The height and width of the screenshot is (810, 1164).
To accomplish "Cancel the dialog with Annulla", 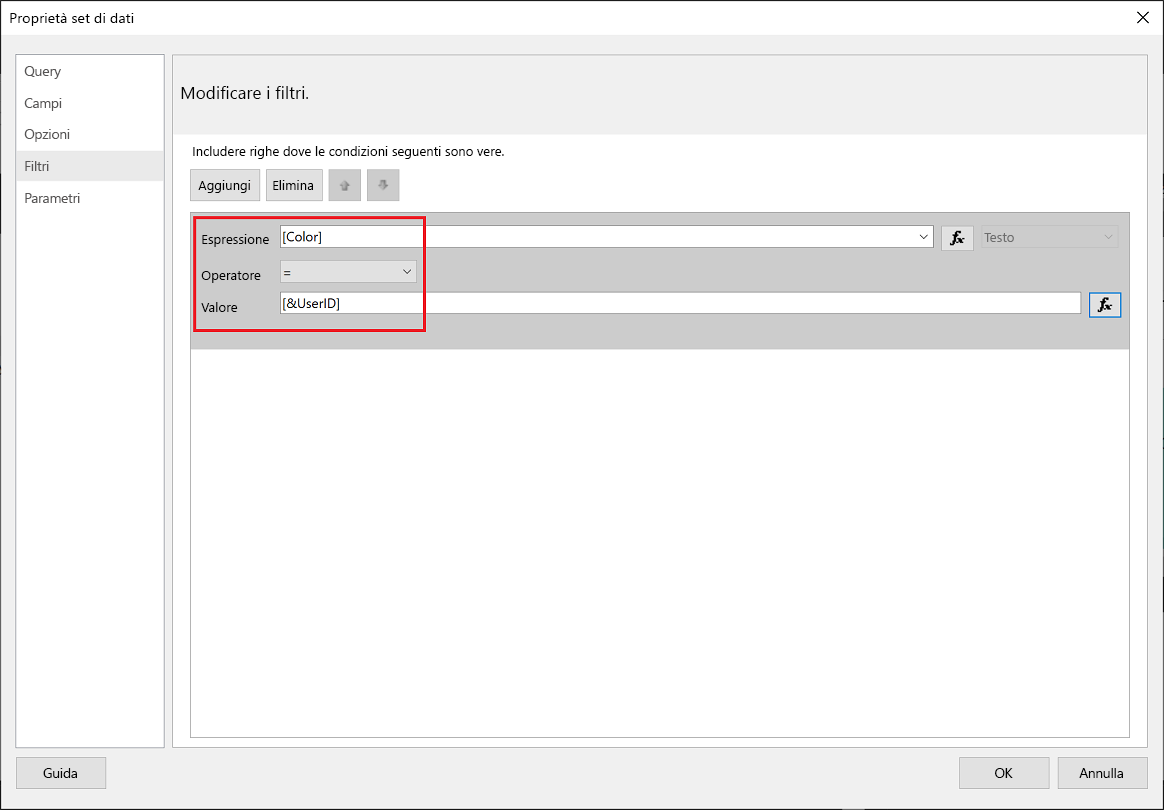I will point(1102,773).
